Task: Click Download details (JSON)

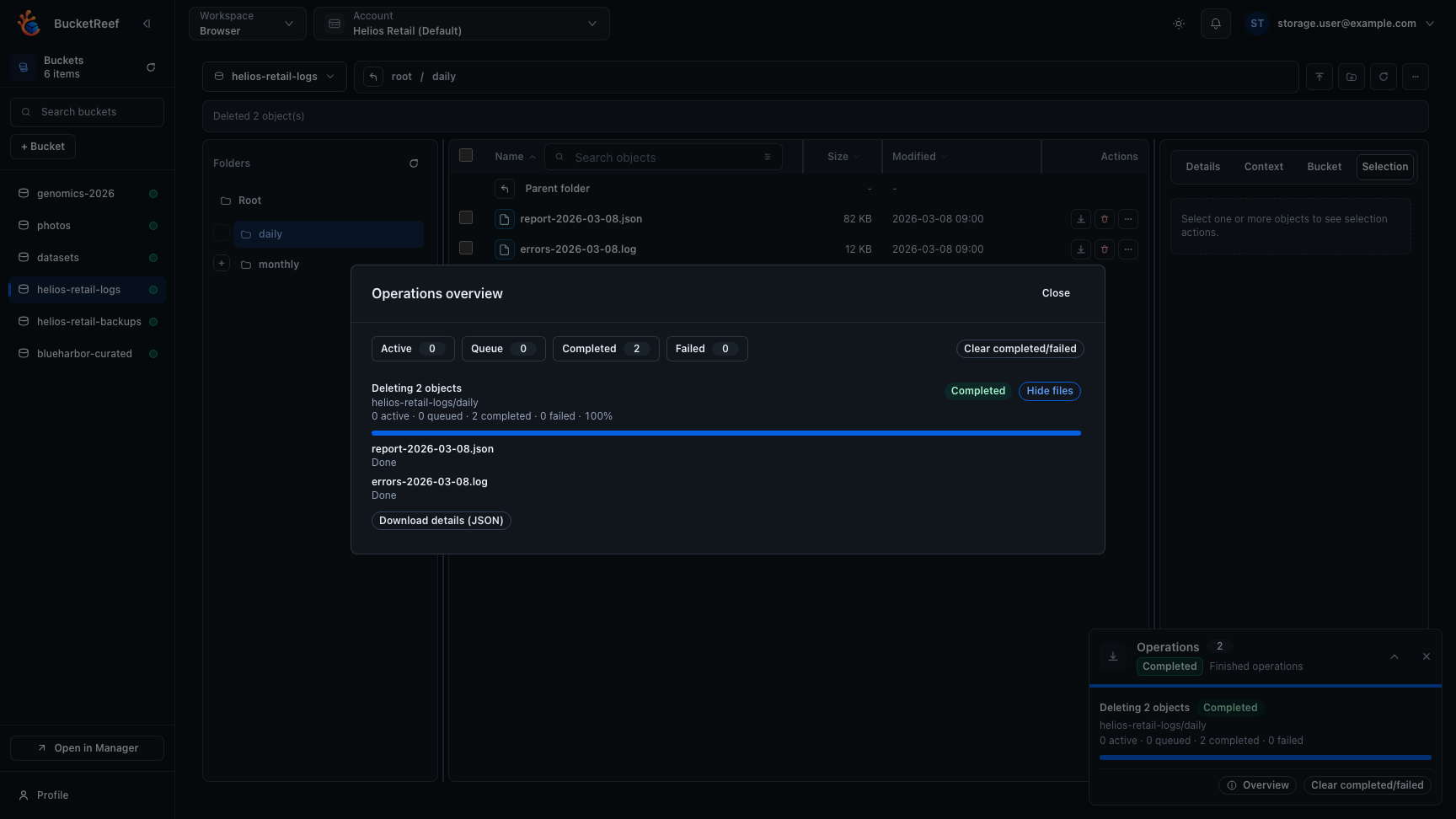Action: point(442,521)
